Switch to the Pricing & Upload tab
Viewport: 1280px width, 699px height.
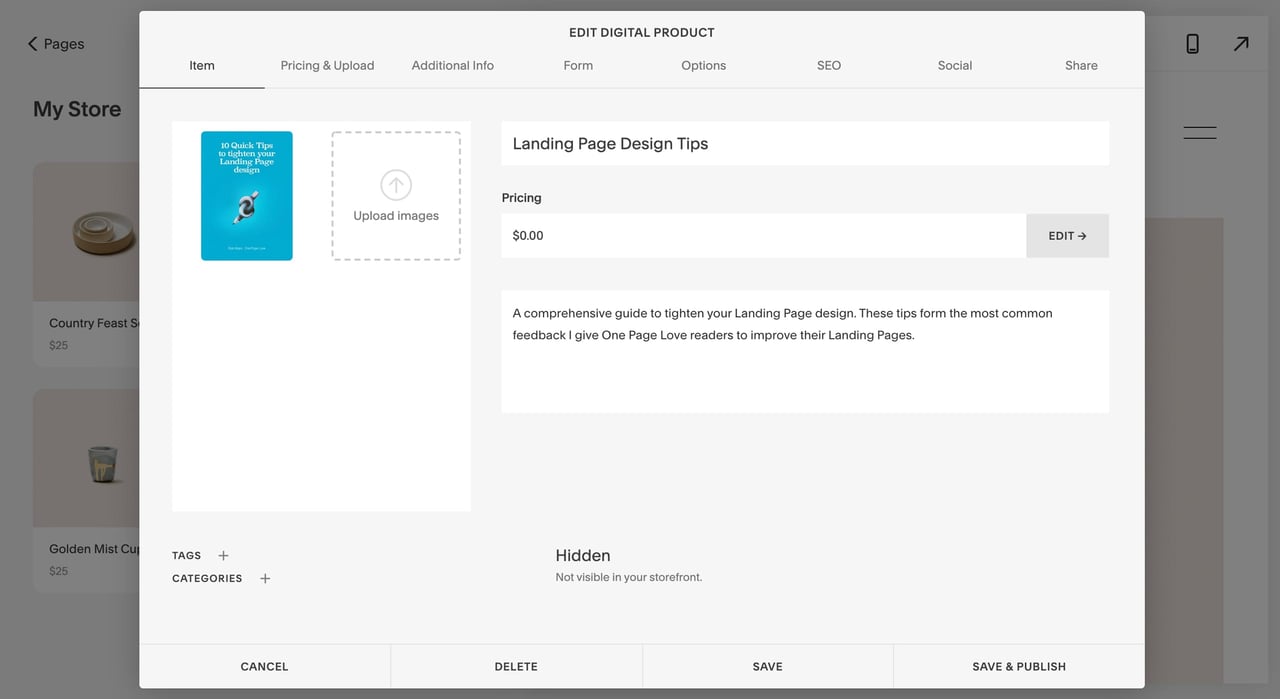pos(327,65)
